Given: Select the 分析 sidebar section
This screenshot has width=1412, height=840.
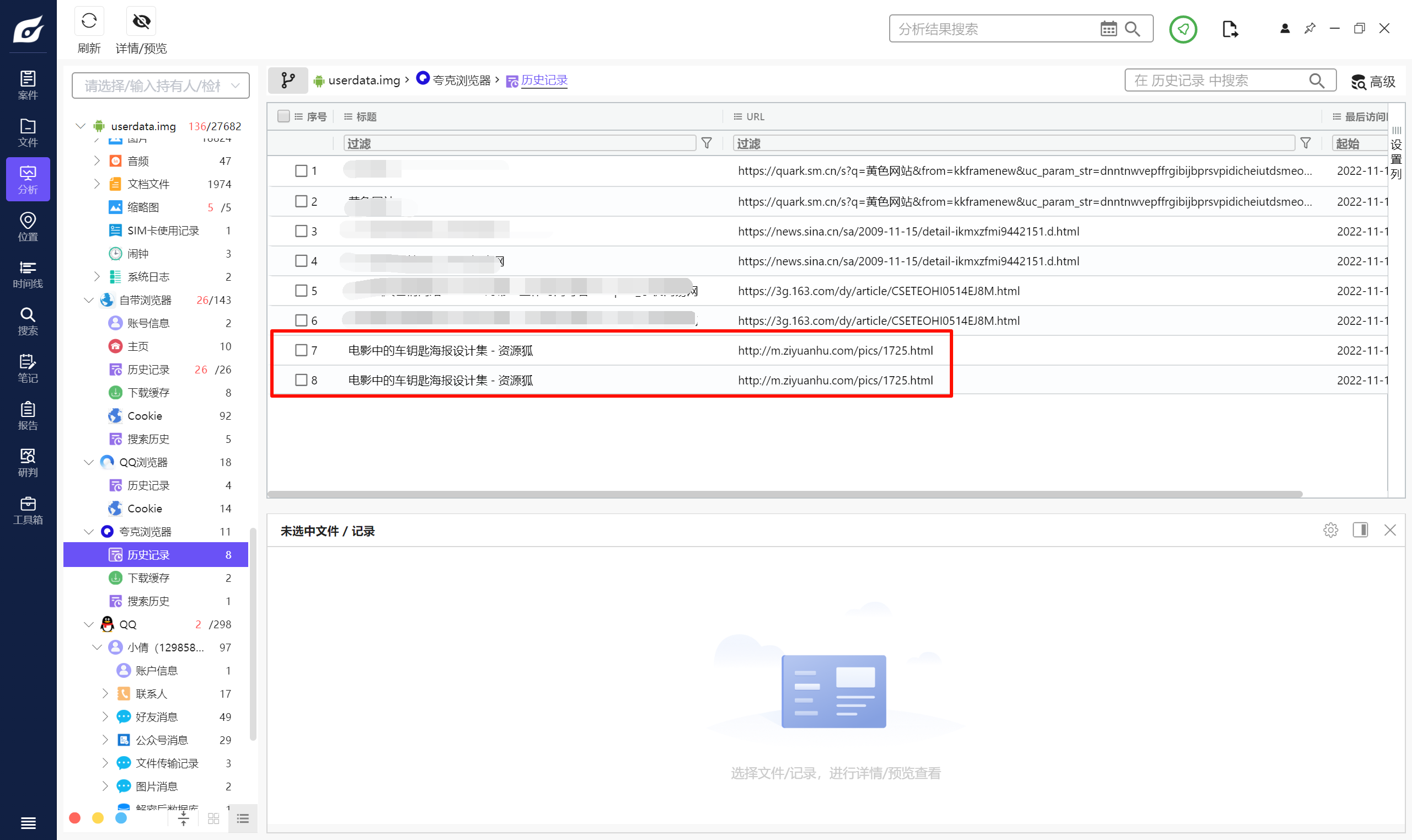Looking at the screenshot, I should [x=28, y=179].
